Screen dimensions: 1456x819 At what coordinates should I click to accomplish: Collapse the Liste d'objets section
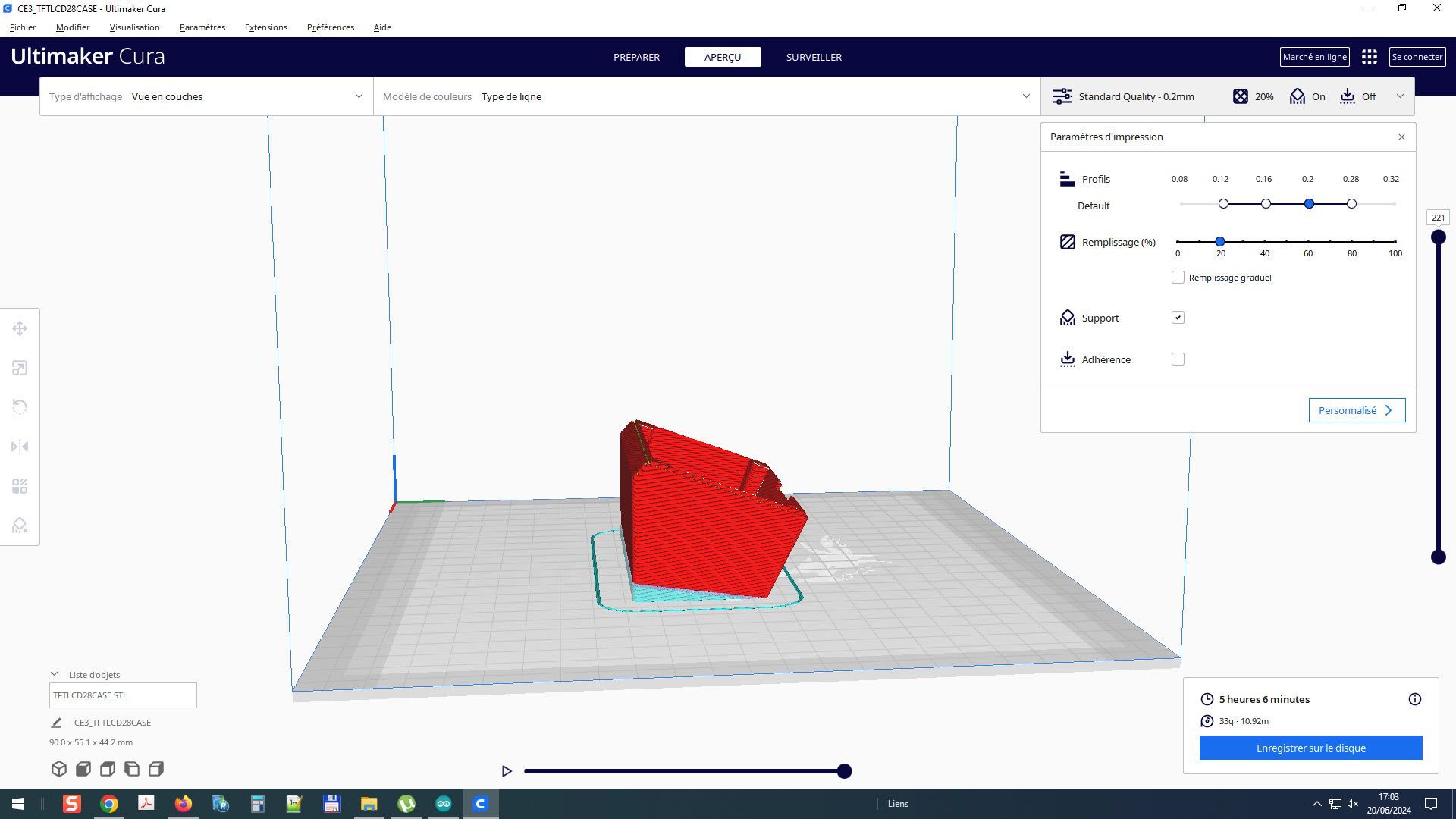pyautogui.click(x=55, y=674)
